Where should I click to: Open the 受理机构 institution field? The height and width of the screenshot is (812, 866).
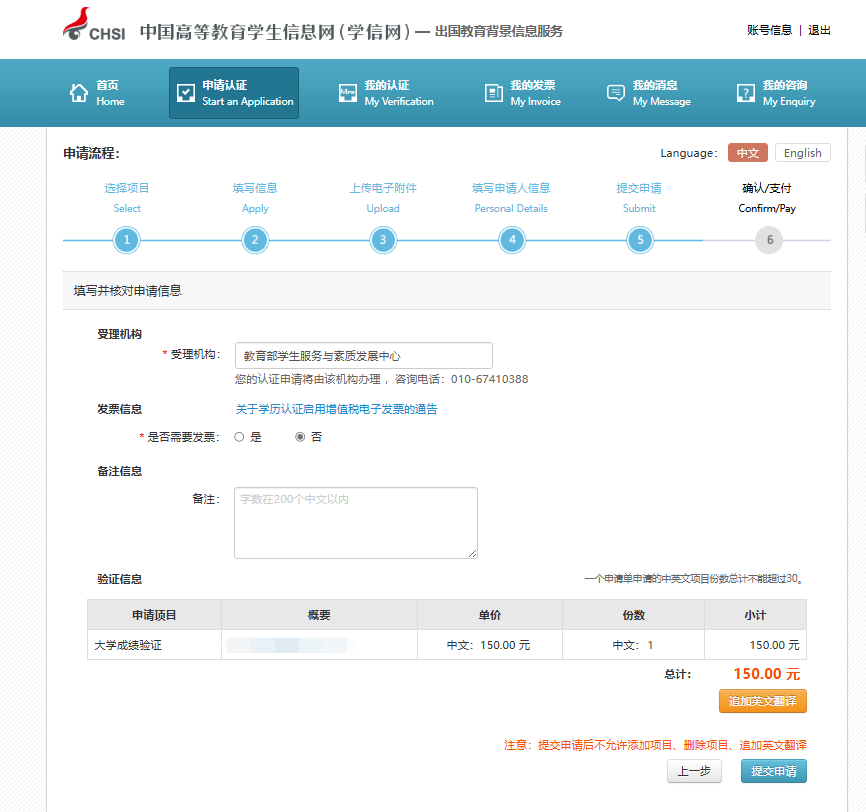pyautogui.click(x=363, y=355)
